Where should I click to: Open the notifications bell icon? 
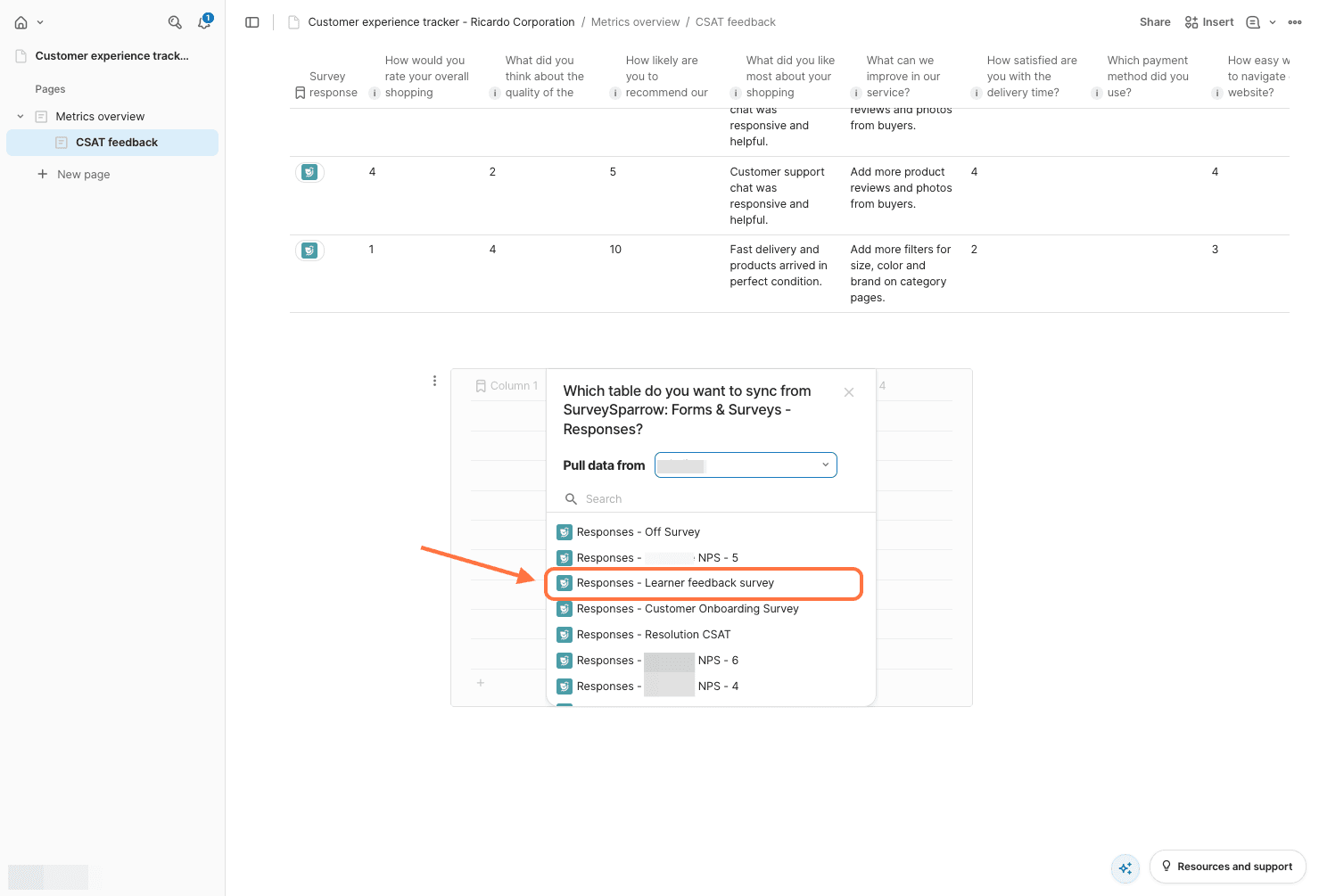(204, 22)
